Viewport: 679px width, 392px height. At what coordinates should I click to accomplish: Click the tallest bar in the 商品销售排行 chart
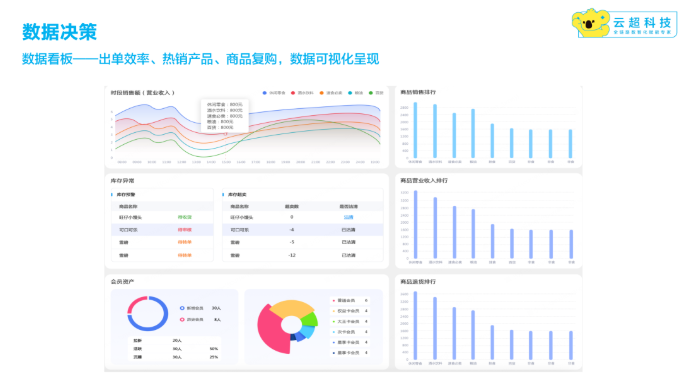(415, 130)
